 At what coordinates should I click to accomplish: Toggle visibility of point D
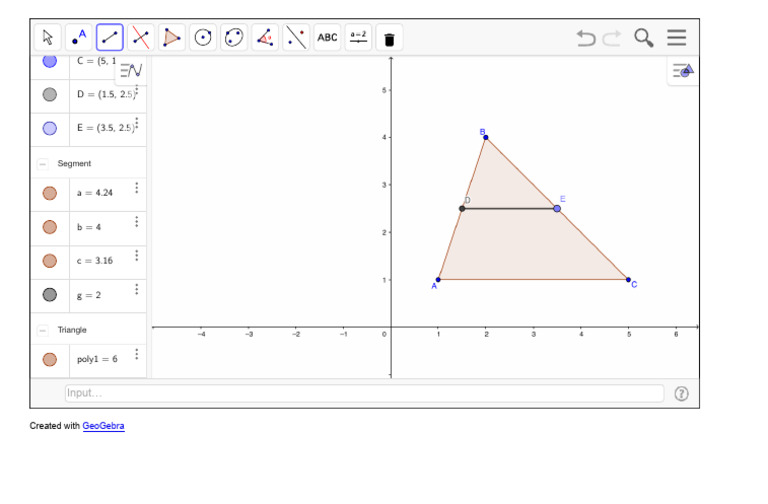[x=49, y=95]
